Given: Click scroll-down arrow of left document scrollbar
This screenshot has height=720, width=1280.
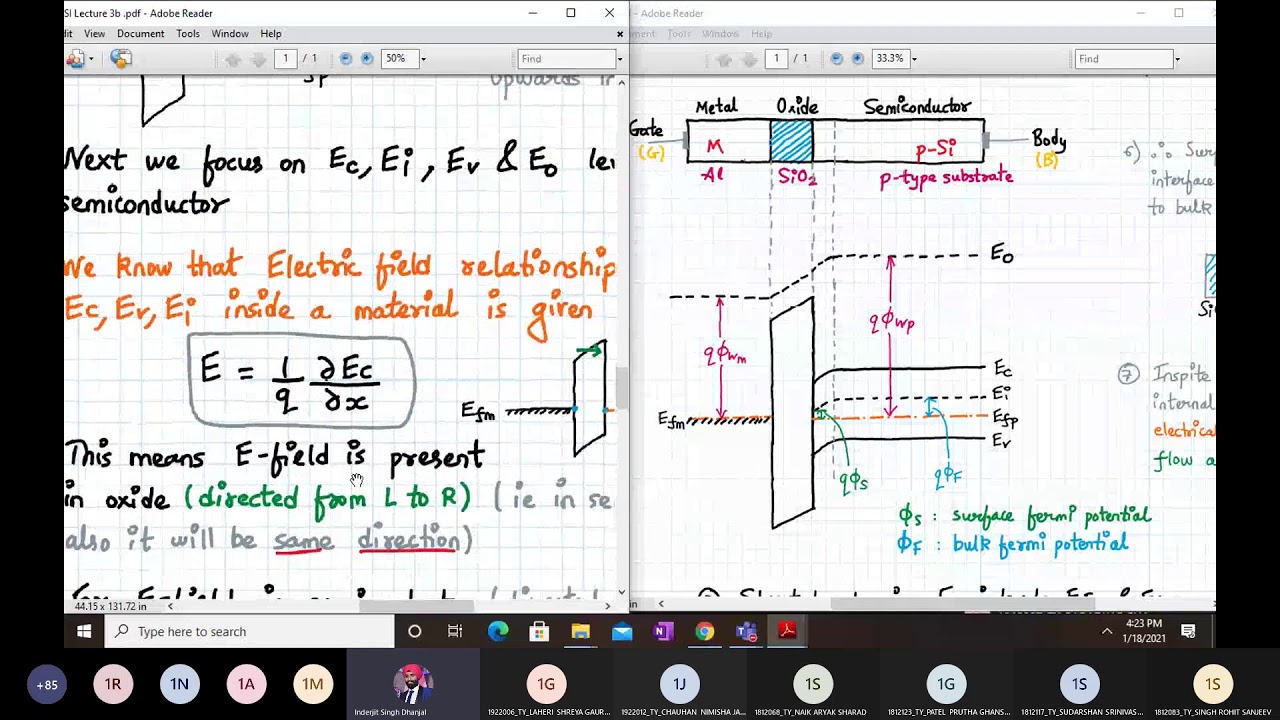Looking at the screenshot, I should pyautogui.click(x=621, y=592).
